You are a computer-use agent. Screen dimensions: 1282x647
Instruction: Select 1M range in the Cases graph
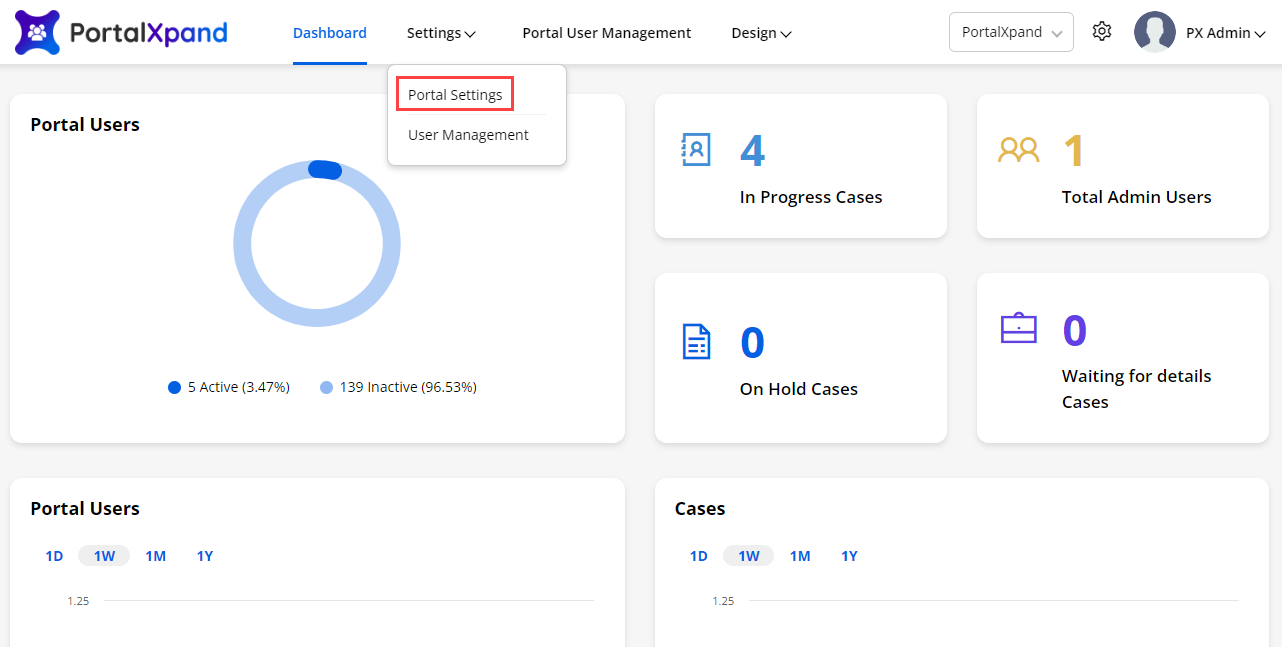pyautogui.click(x=800, y=556)
